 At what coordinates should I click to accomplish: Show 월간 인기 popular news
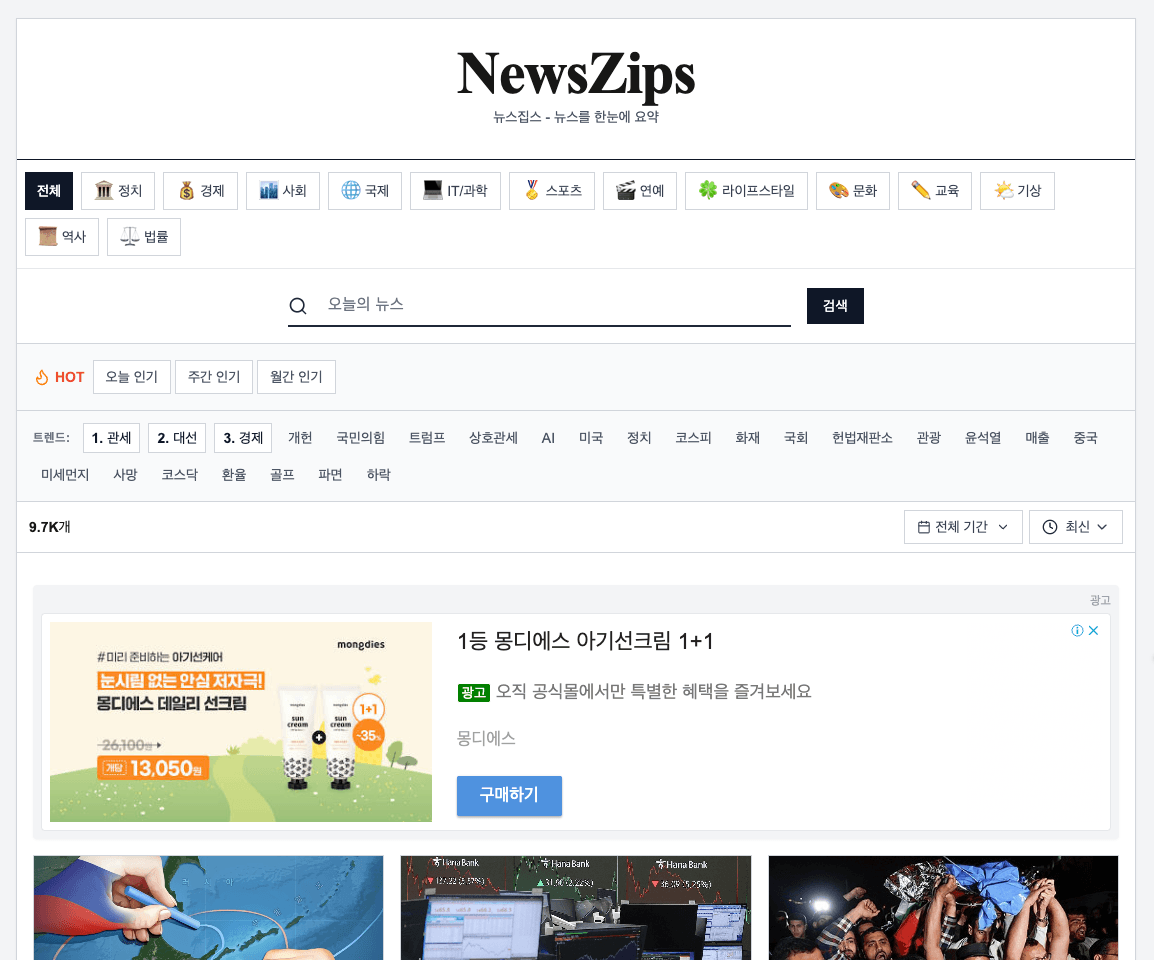tap(297, 377)
